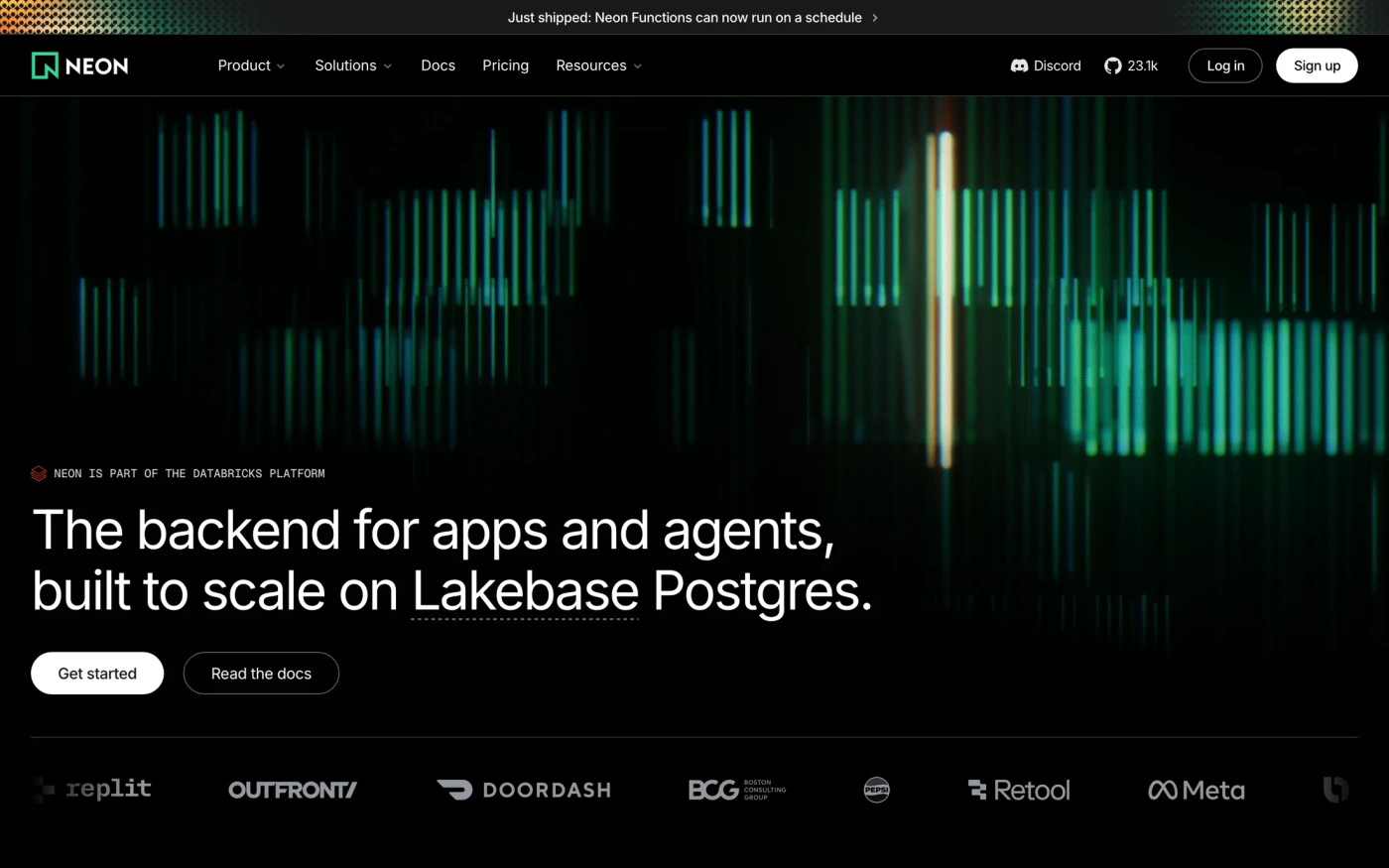The height and width of the screenshot is (868, 1389).
Task: Click the Read the docs button
Action: point(261,673)
